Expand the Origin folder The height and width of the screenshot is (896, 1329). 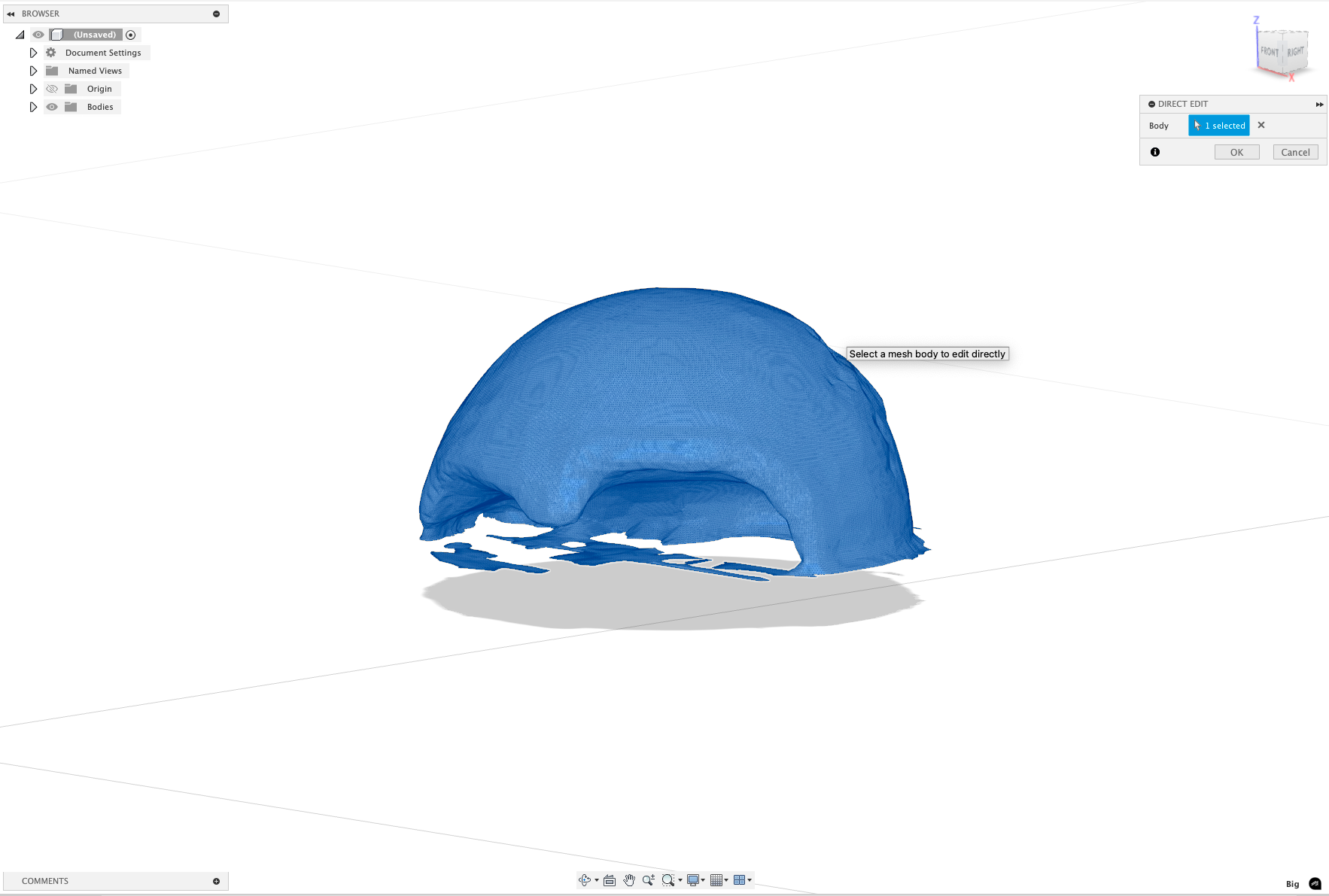[x=33, y=89]
